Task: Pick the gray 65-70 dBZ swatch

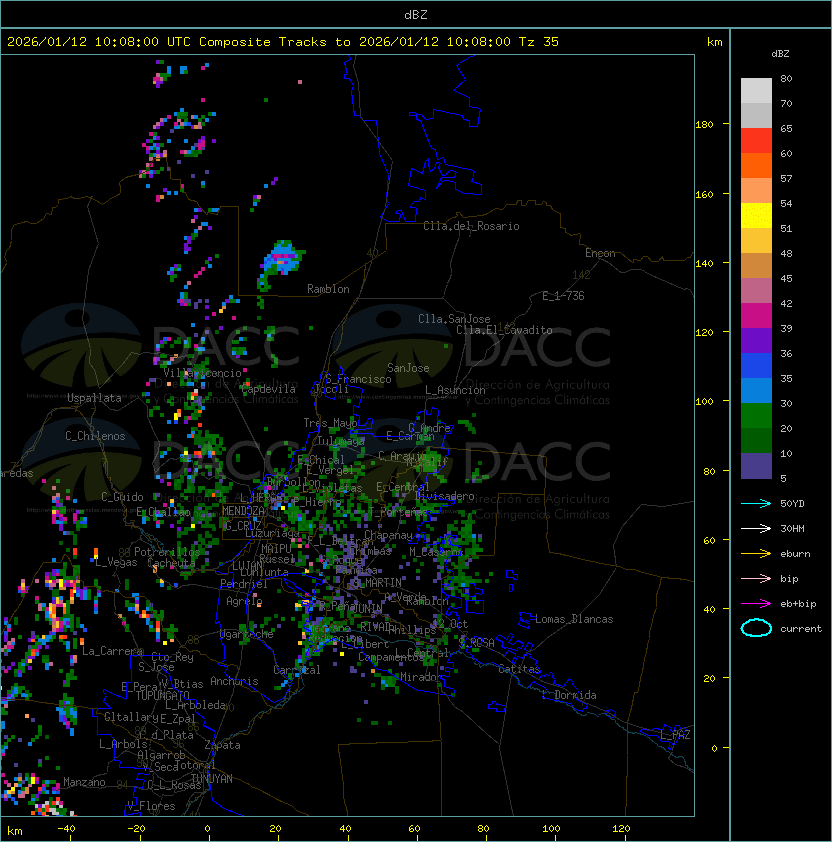Action: (756, 115)
